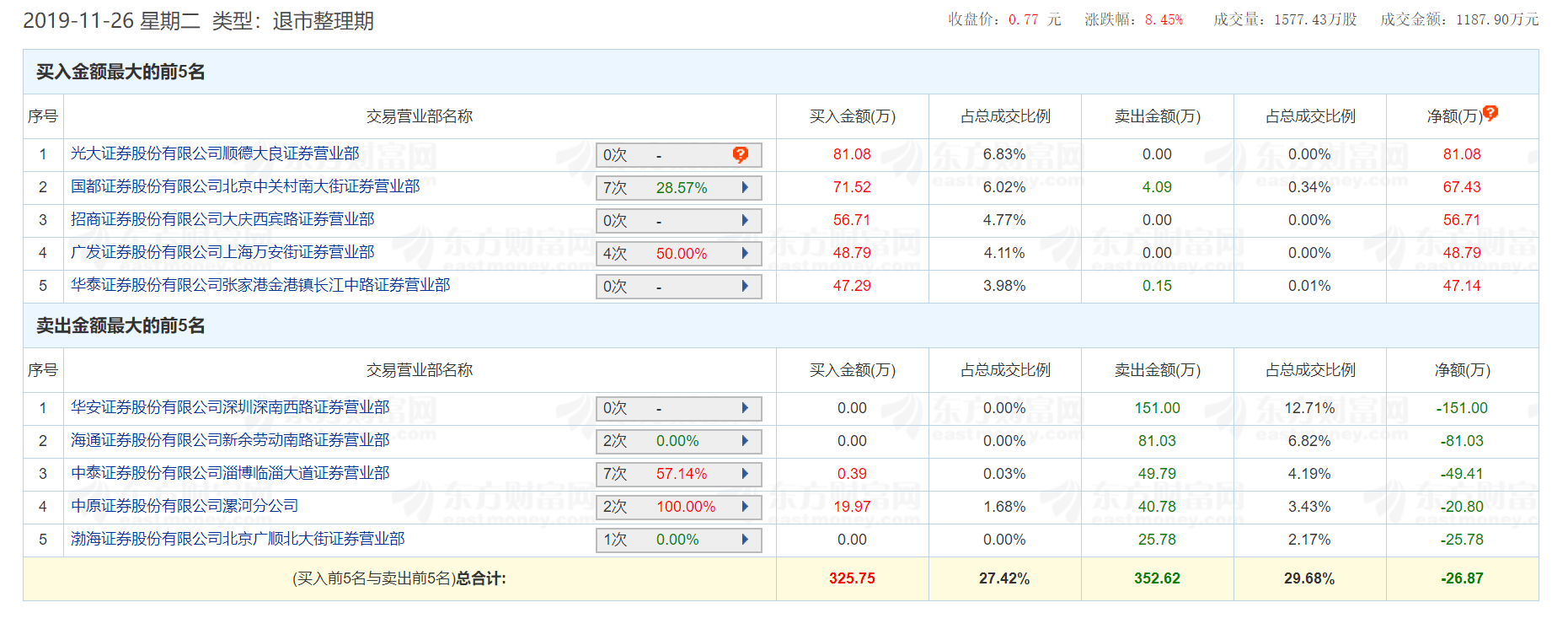This screenshot has height=629, width=1568.
Task: Expand the 海通证券 2次 0.00% arrow
Action: point(745,441)
